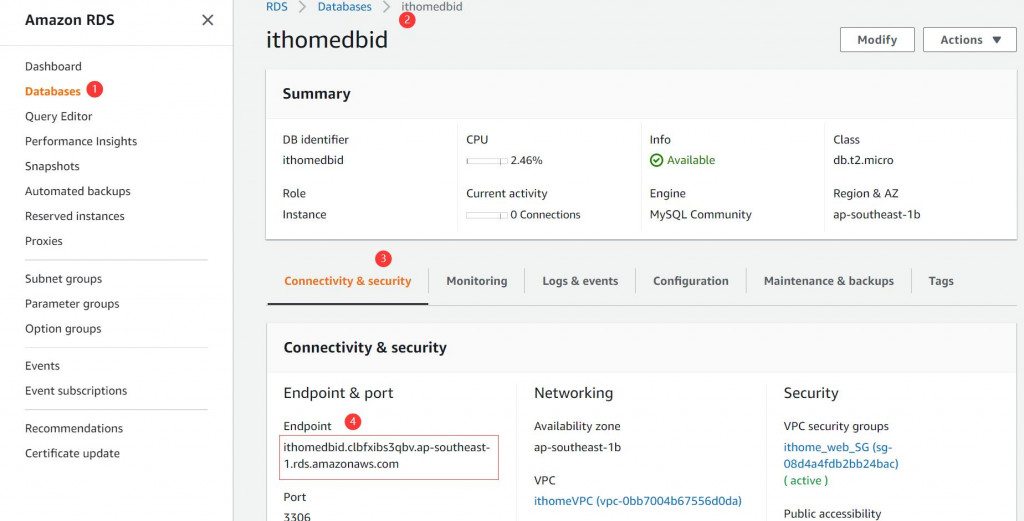
Task: Click the RDS breadcrumb link
Action: (x=277, y=7)
